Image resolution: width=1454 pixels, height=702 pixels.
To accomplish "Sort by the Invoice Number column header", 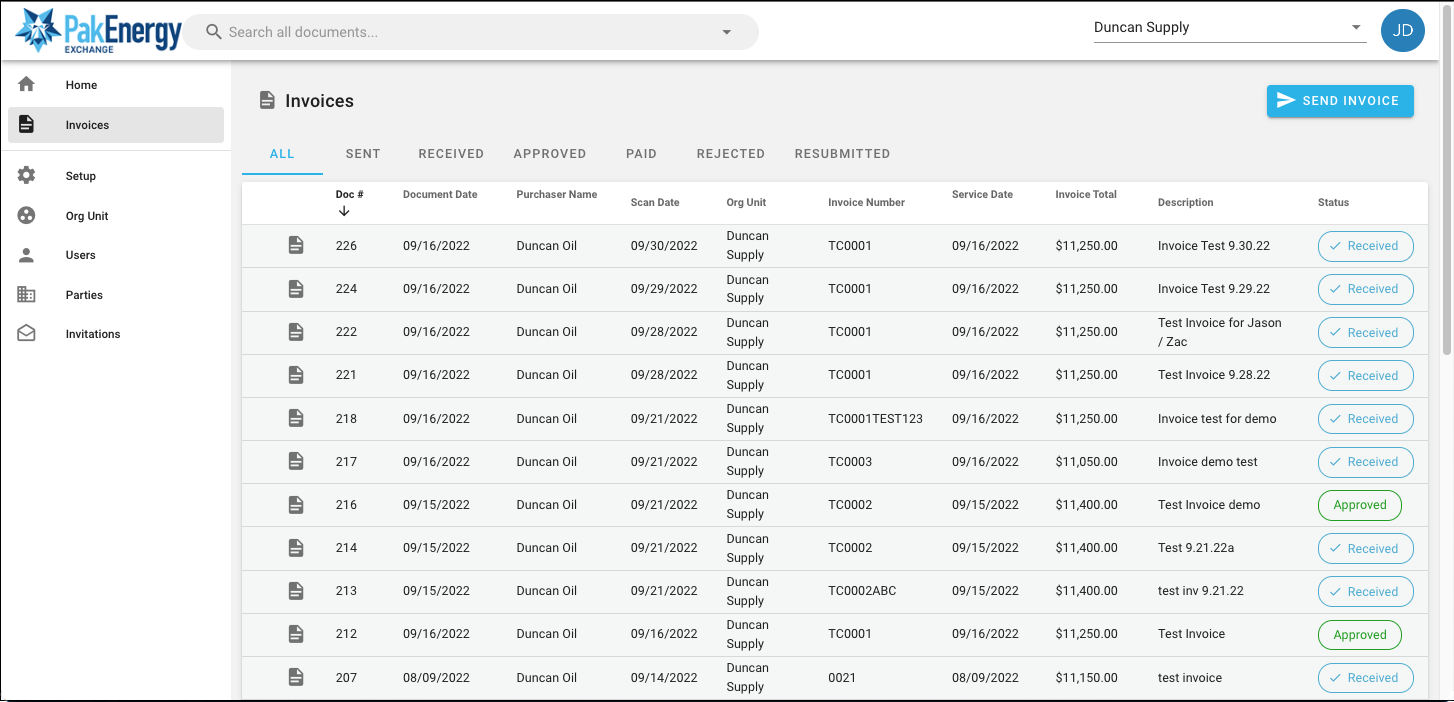I will (x=866, y=202).
